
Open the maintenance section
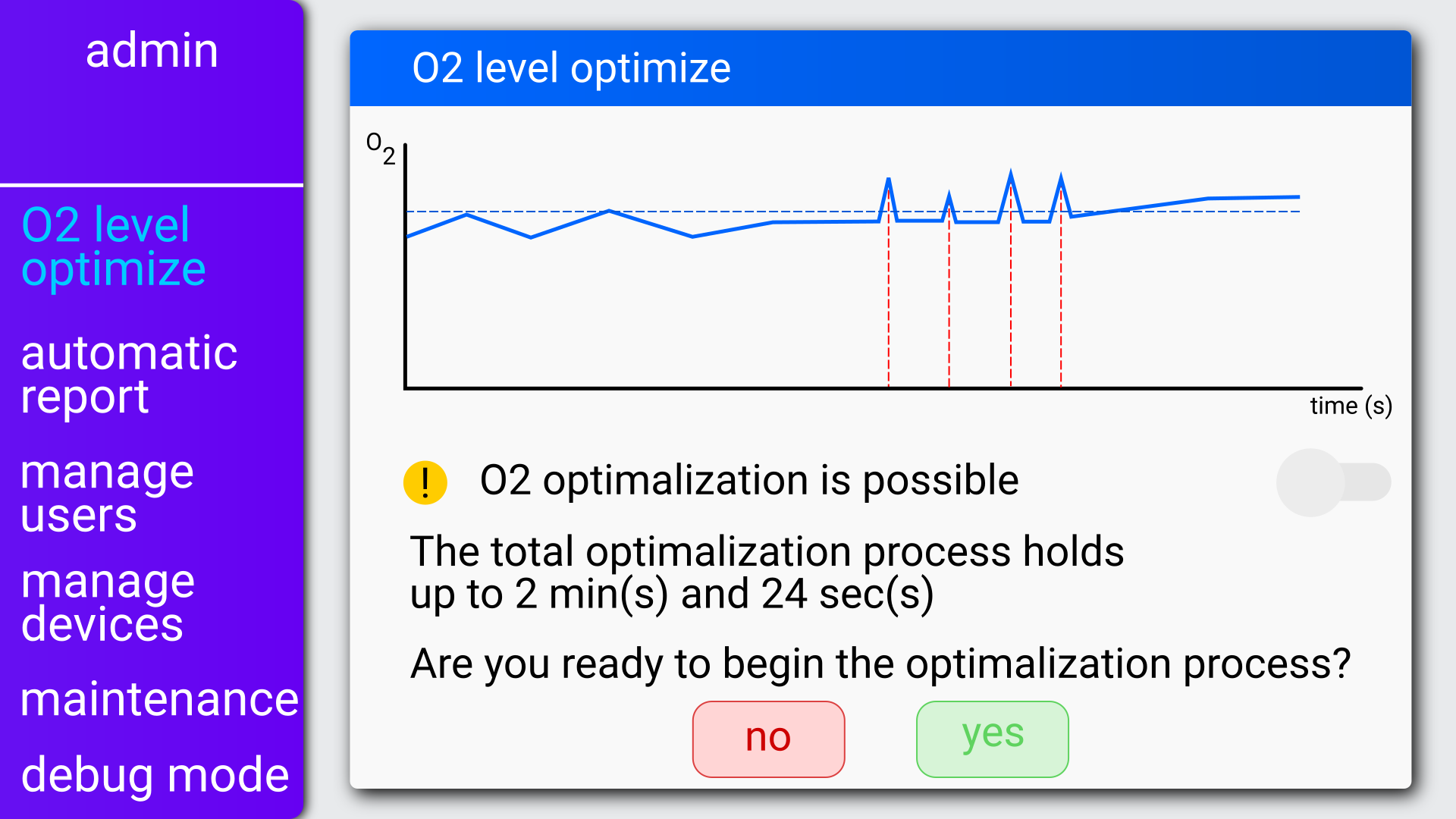(159, 698)
